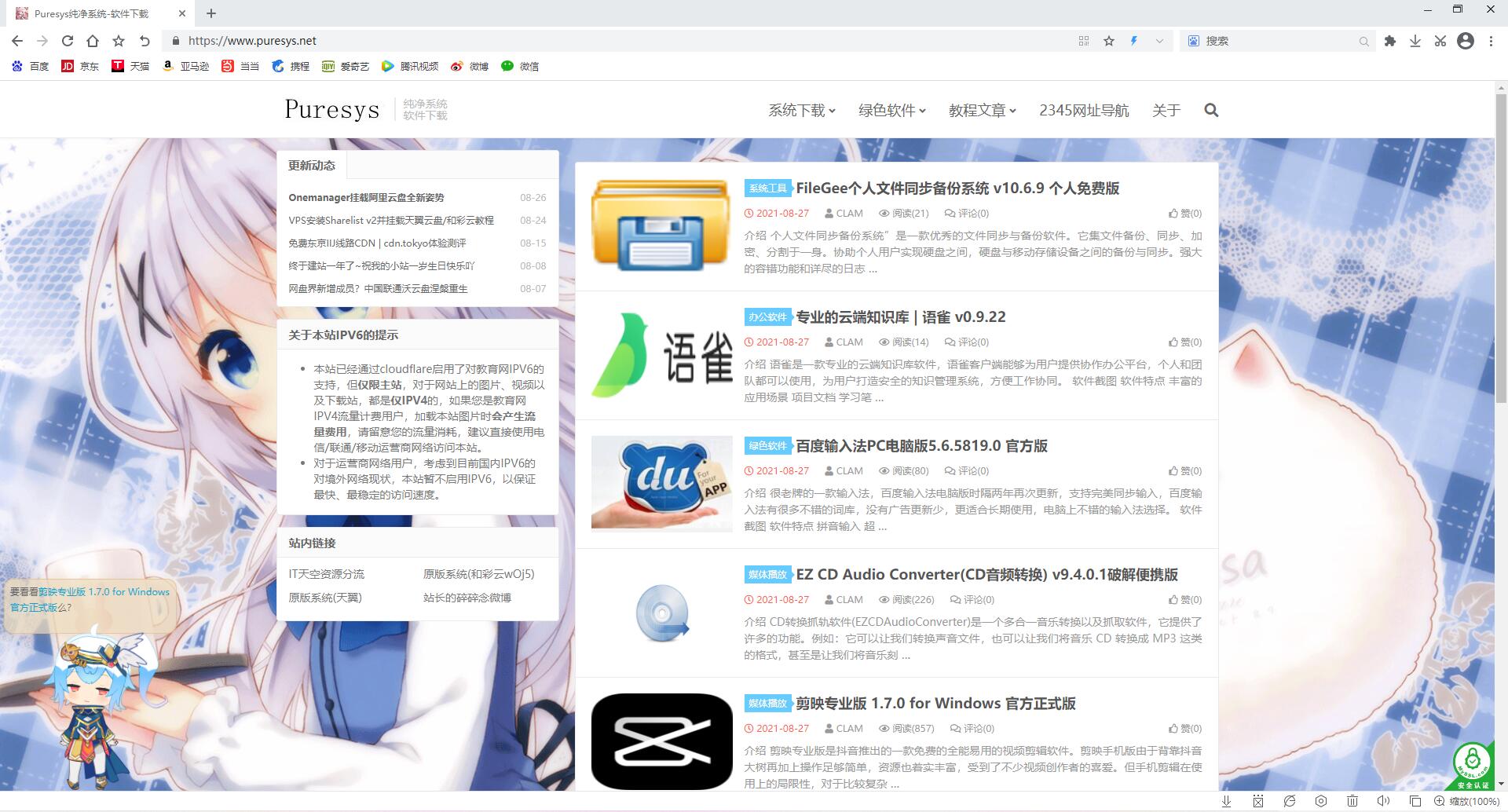
Task: Click the 语雀 logo thumbnail
Action: tap(661, 355)
